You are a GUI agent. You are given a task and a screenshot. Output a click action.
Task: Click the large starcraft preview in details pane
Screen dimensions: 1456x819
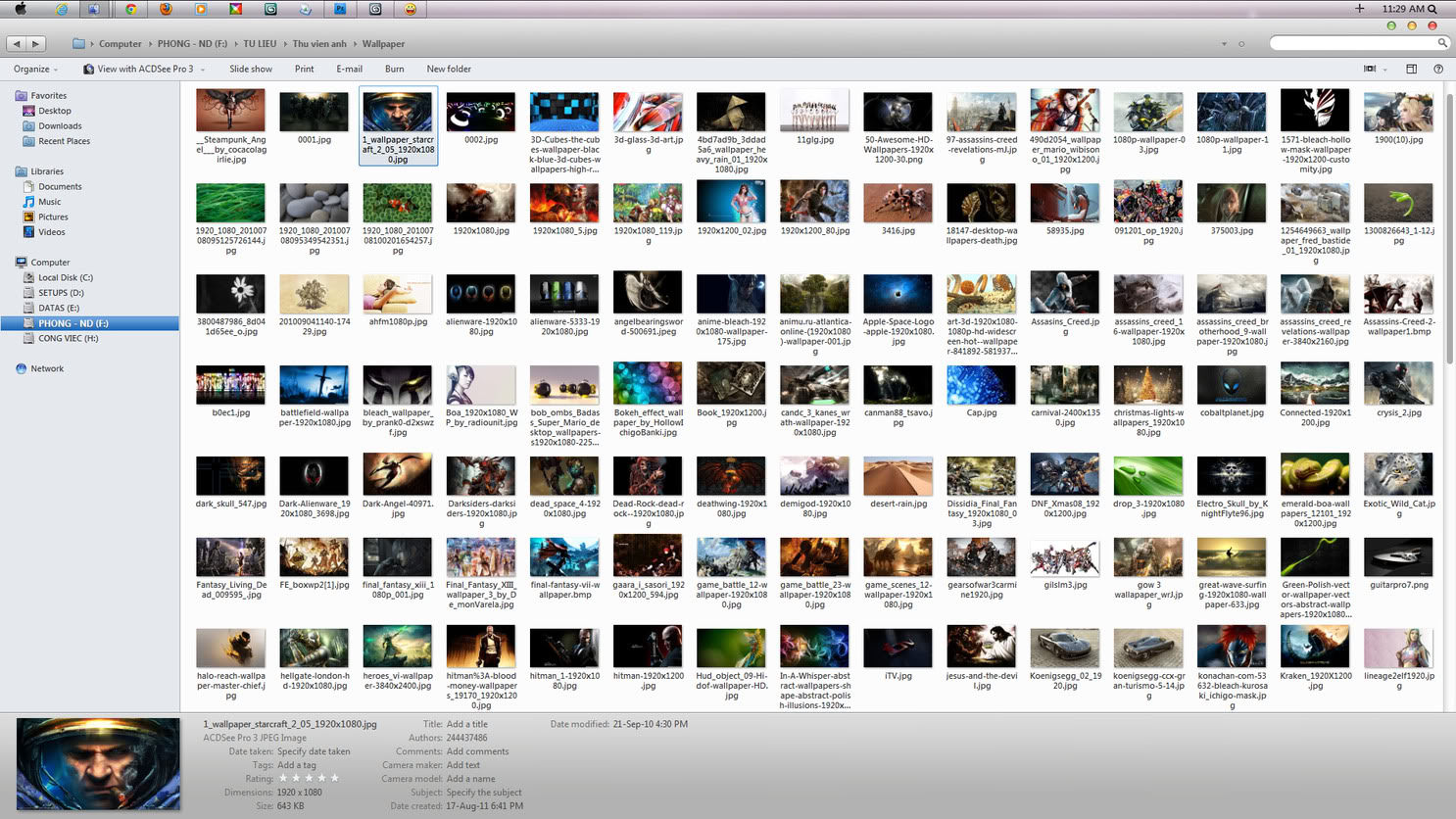click(98, 764)
